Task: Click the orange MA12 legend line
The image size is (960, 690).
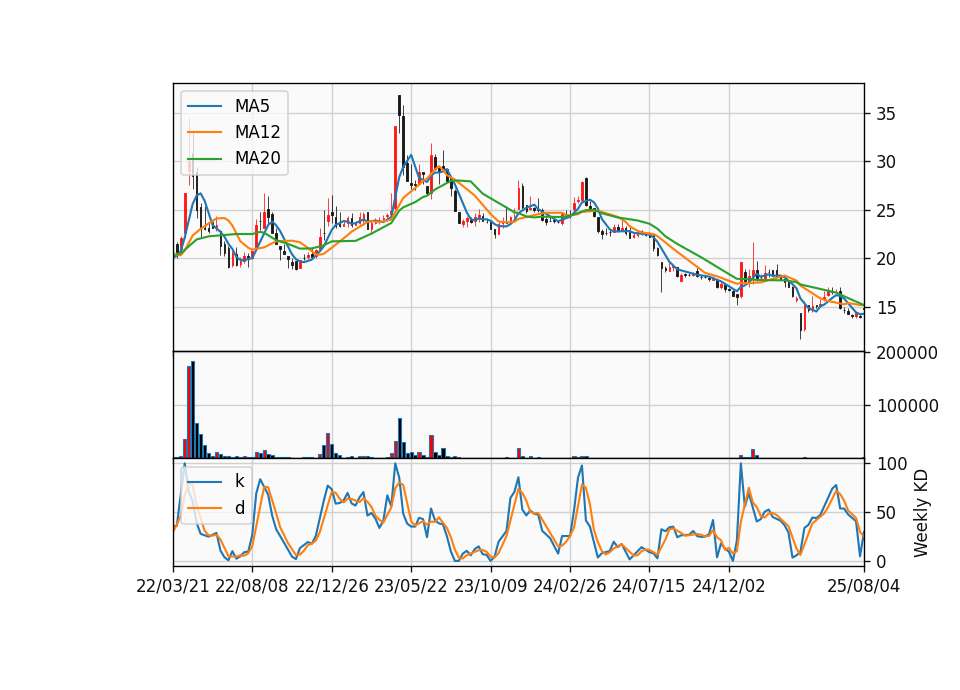Action: pos(204,132)
